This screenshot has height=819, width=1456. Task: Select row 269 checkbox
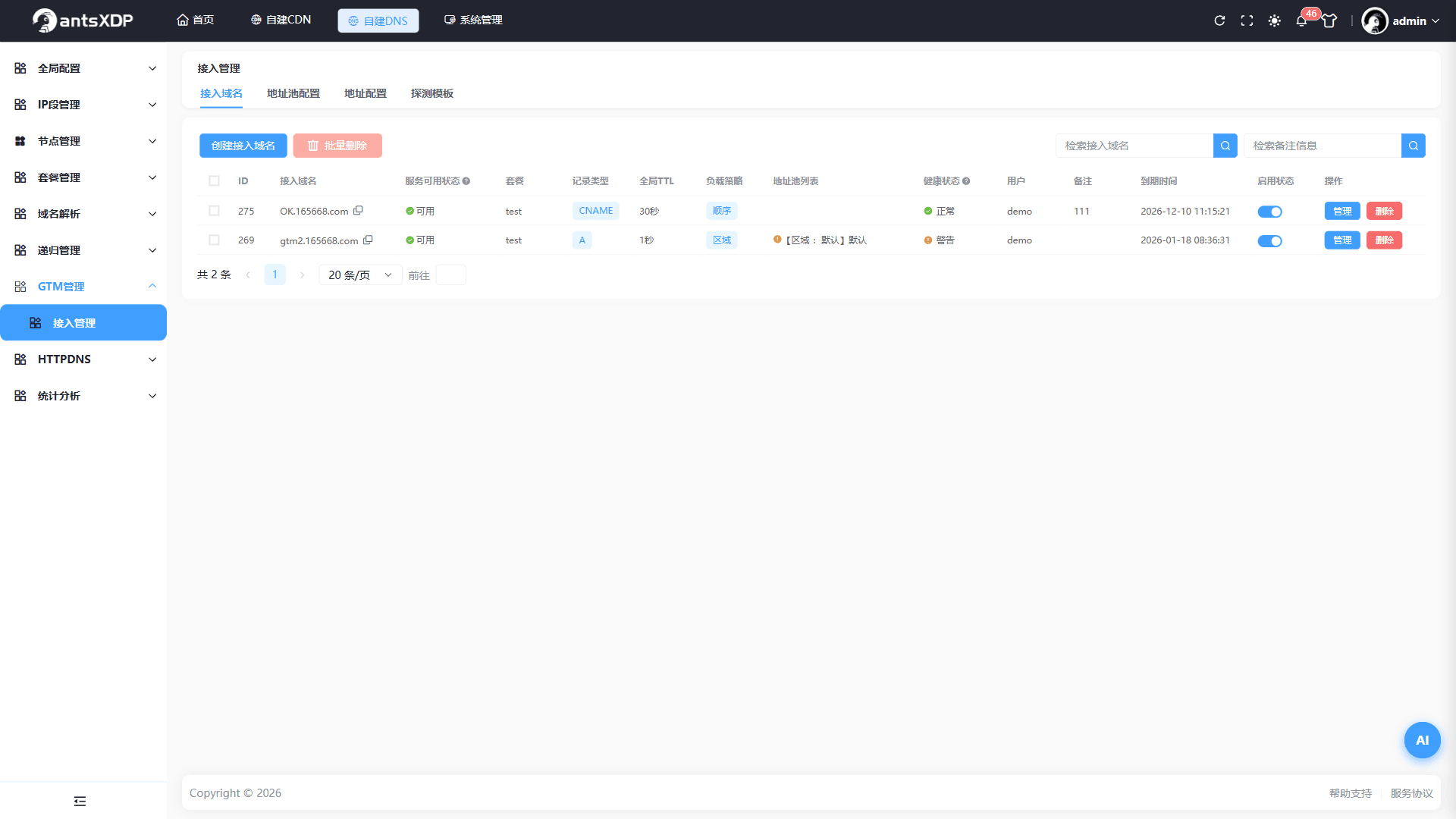click(214, 240)
